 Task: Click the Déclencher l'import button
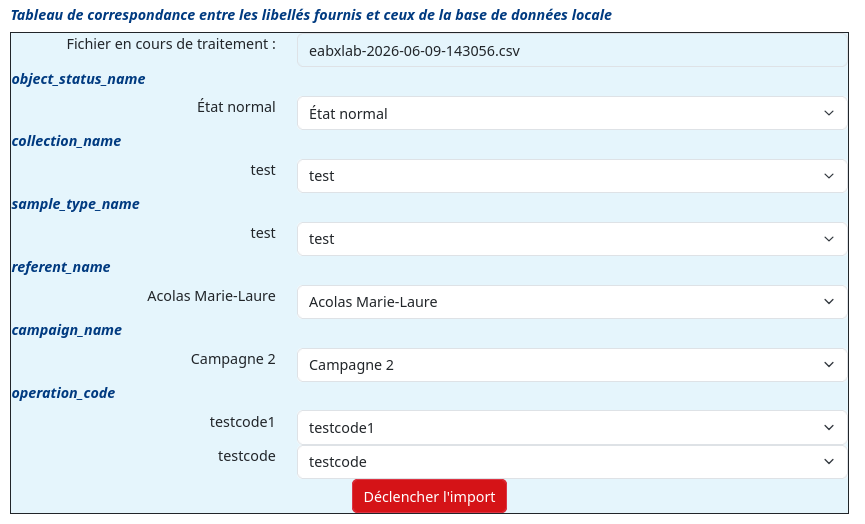(429, 496)
